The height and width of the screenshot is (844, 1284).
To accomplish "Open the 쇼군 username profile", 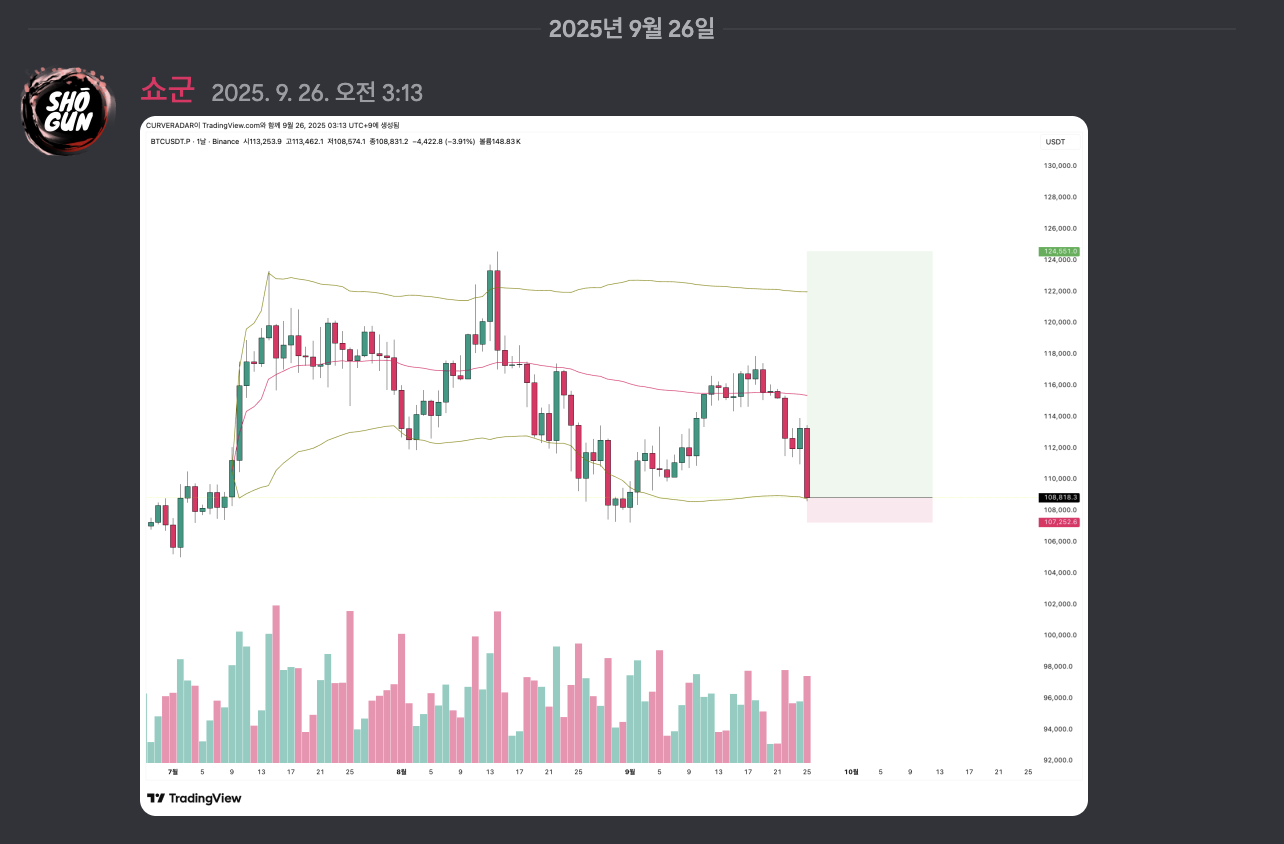I will click(x=167, y=91).
